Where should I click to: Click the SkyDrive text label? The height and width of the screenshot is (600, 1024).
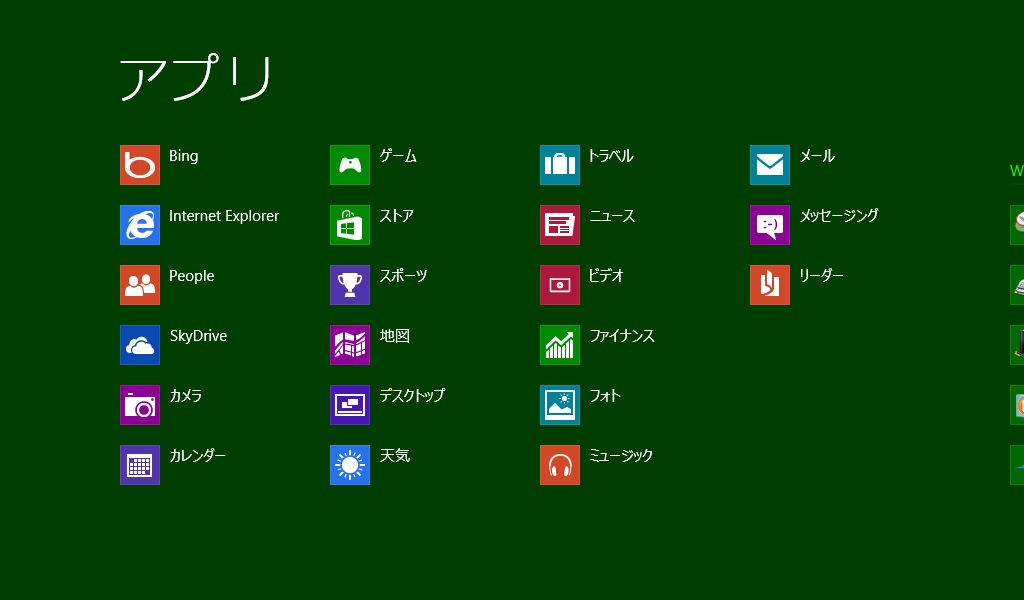(x=199, y=336)
